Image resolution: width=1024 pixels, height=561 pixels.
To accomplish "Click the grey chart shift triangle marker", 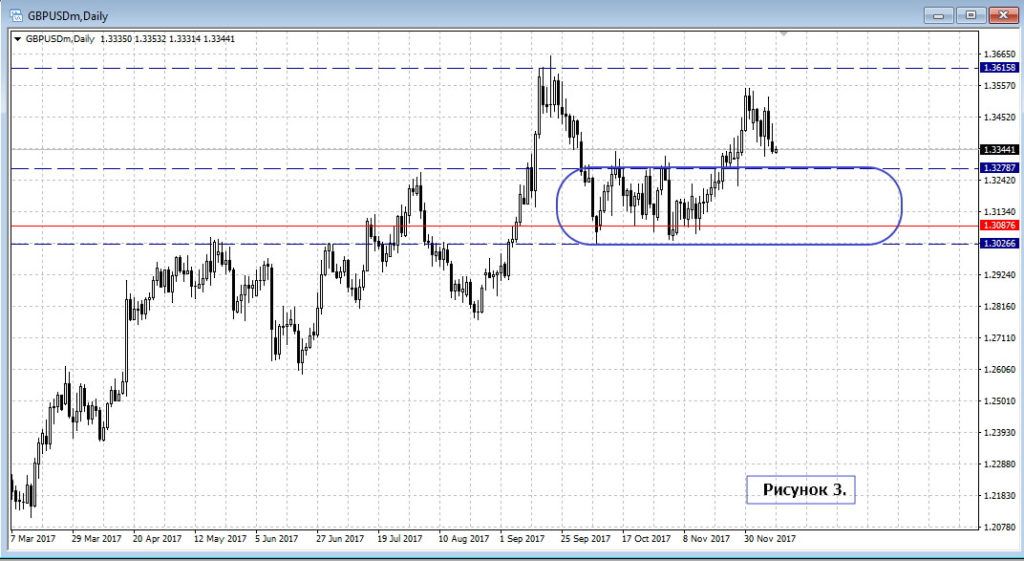I will tap(785, 35).
